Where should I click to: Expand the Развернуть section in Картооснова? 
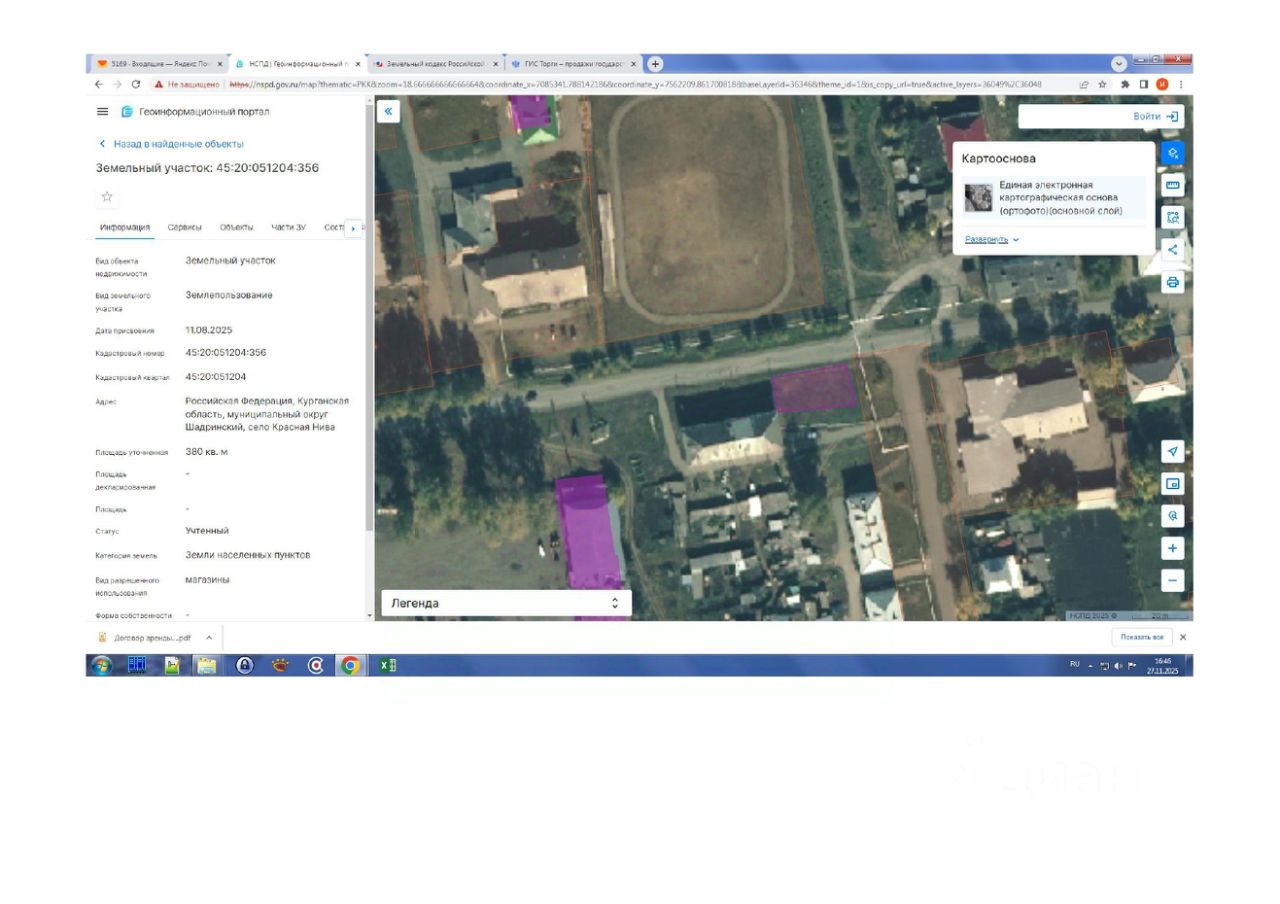[x=992, y=240]
